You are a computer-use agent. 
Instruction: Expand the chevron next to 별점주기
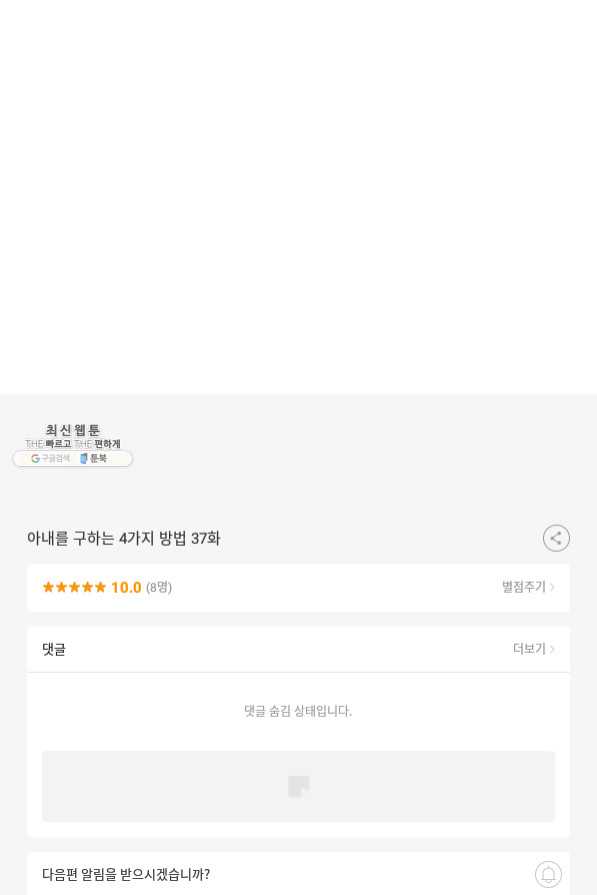(552, 587)
